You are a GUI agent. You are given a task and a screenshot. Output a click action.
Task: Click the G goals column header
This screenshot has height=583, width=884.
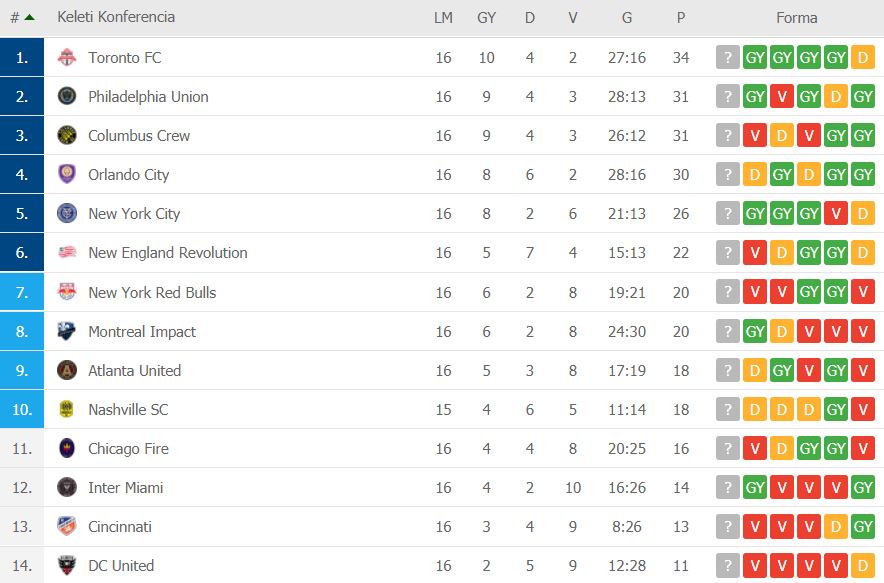coord(627,18)
